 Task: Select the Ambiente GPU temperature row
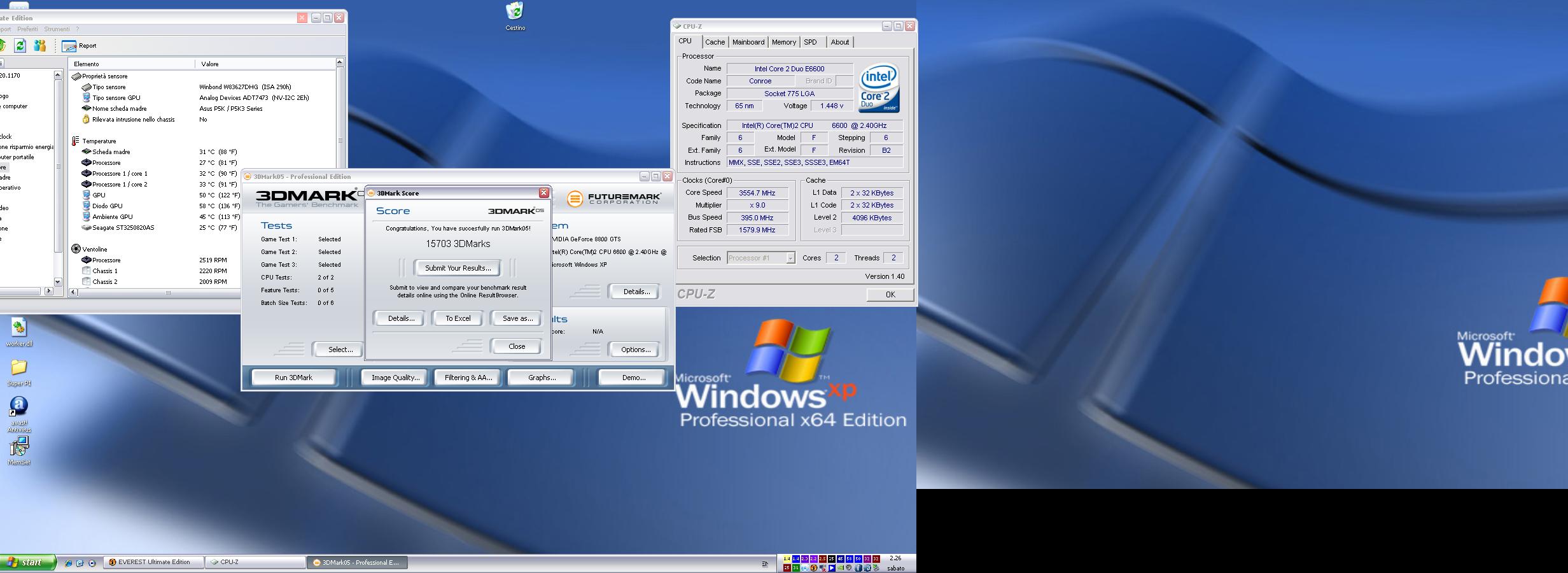point(159,216)
